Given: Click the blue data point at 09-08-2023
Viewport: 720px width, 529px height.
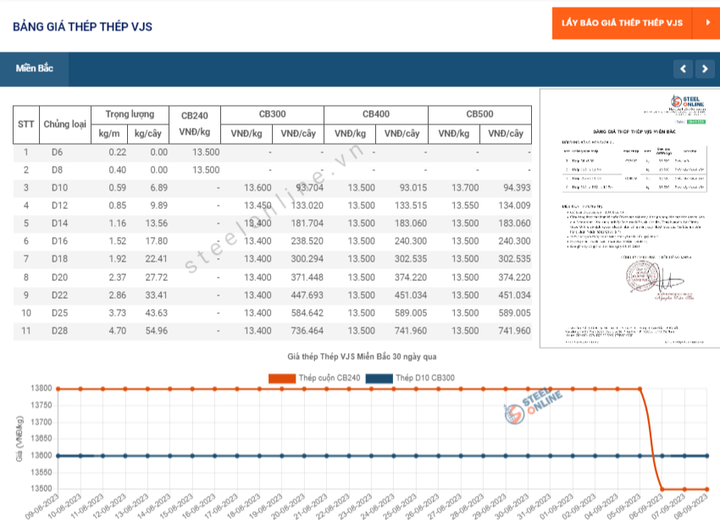Looking at the screenshot, I should pos(58,456).
